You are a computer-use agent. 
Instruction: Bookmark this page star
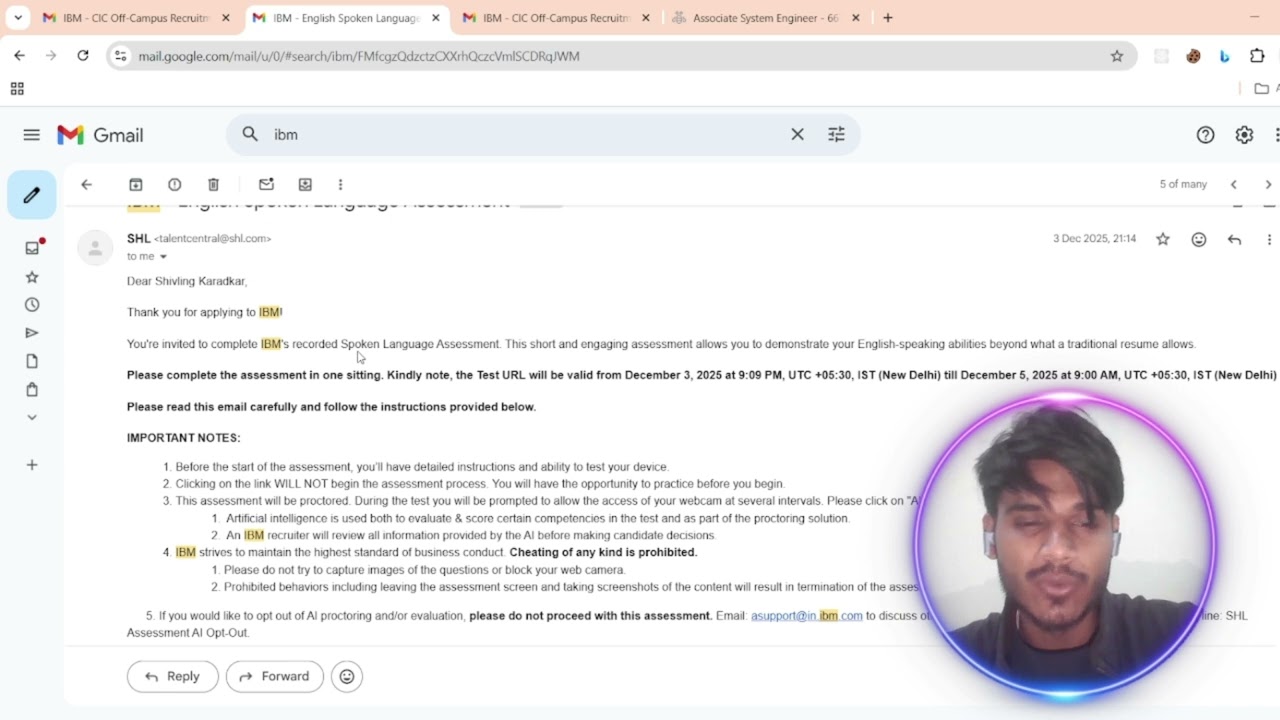pos(1117,56)
